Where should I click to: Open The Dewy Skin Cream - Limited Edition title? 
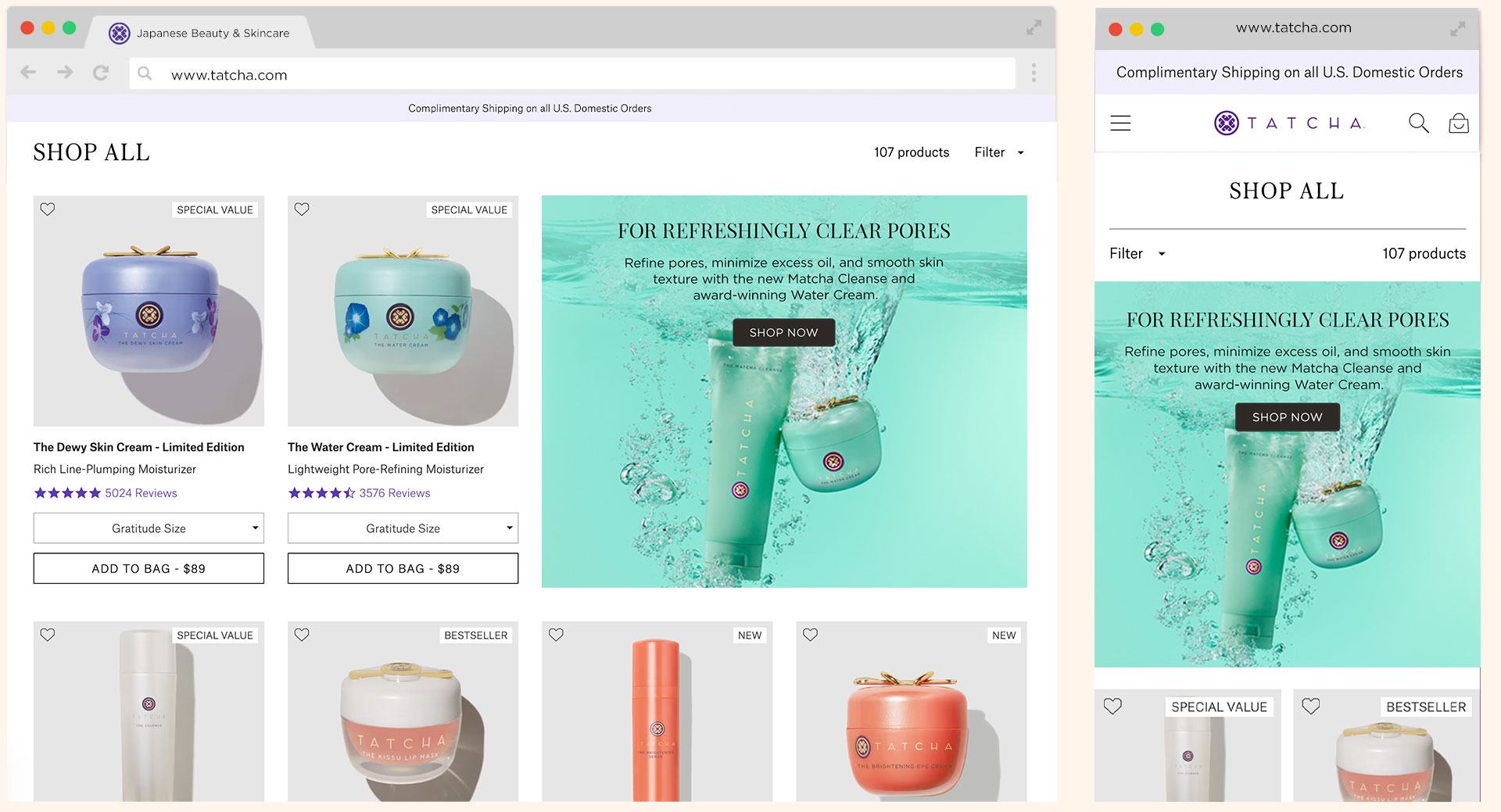[x=138, y=447]
